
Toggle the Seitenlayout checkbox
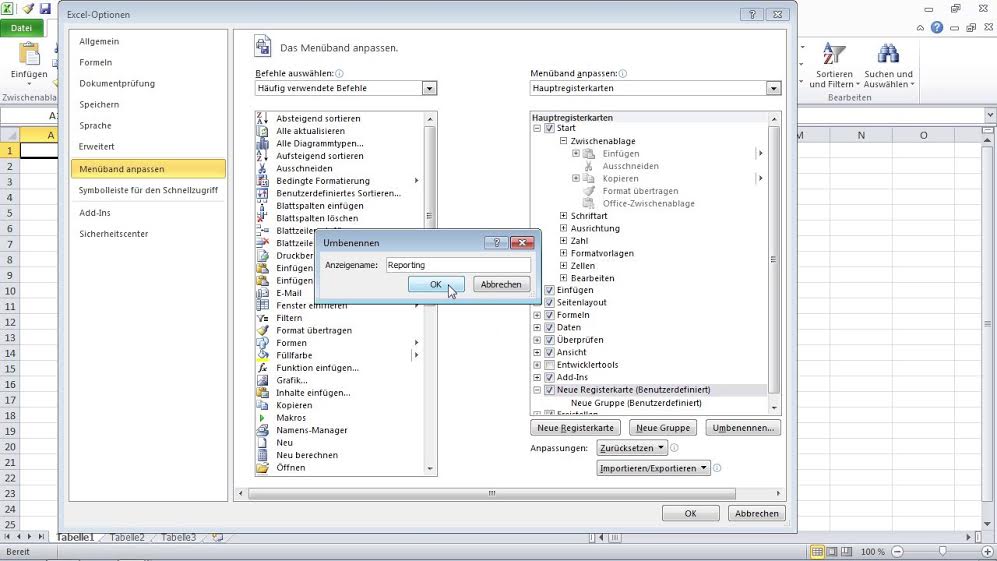point(550,302)
